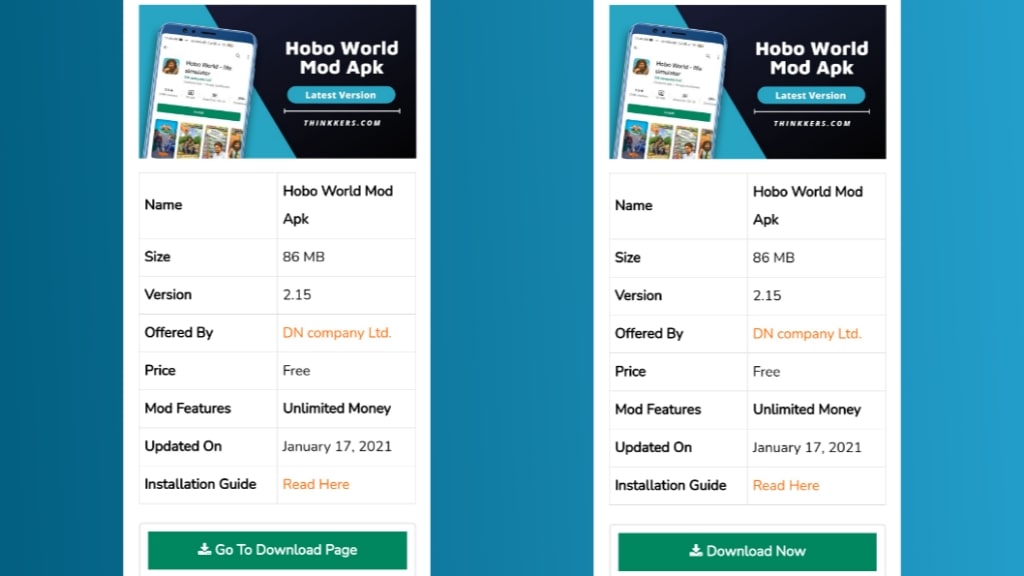This screenshot has height=576, width=1024.
Task: Click Latest Version badge in left banner
Action: (341, 95)
